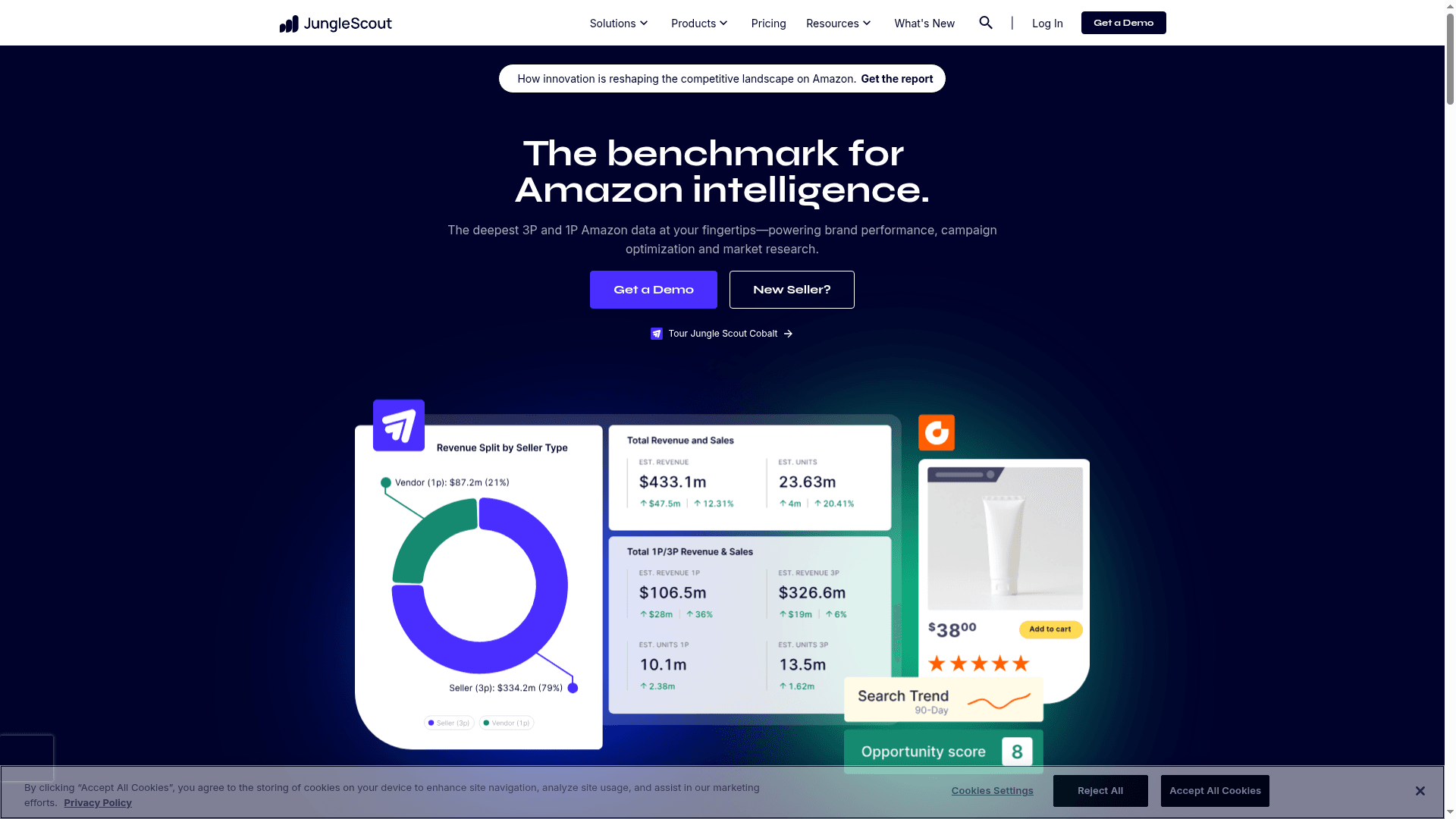Dismiss the cookie banner with the X icon
The width and height of the screenshot is (1456, 819).
coord(1420,790)
